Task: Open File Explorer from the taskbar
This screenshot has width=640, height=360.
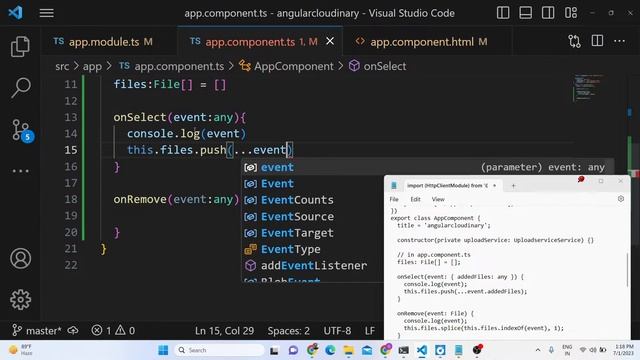Action: (348, 350)
